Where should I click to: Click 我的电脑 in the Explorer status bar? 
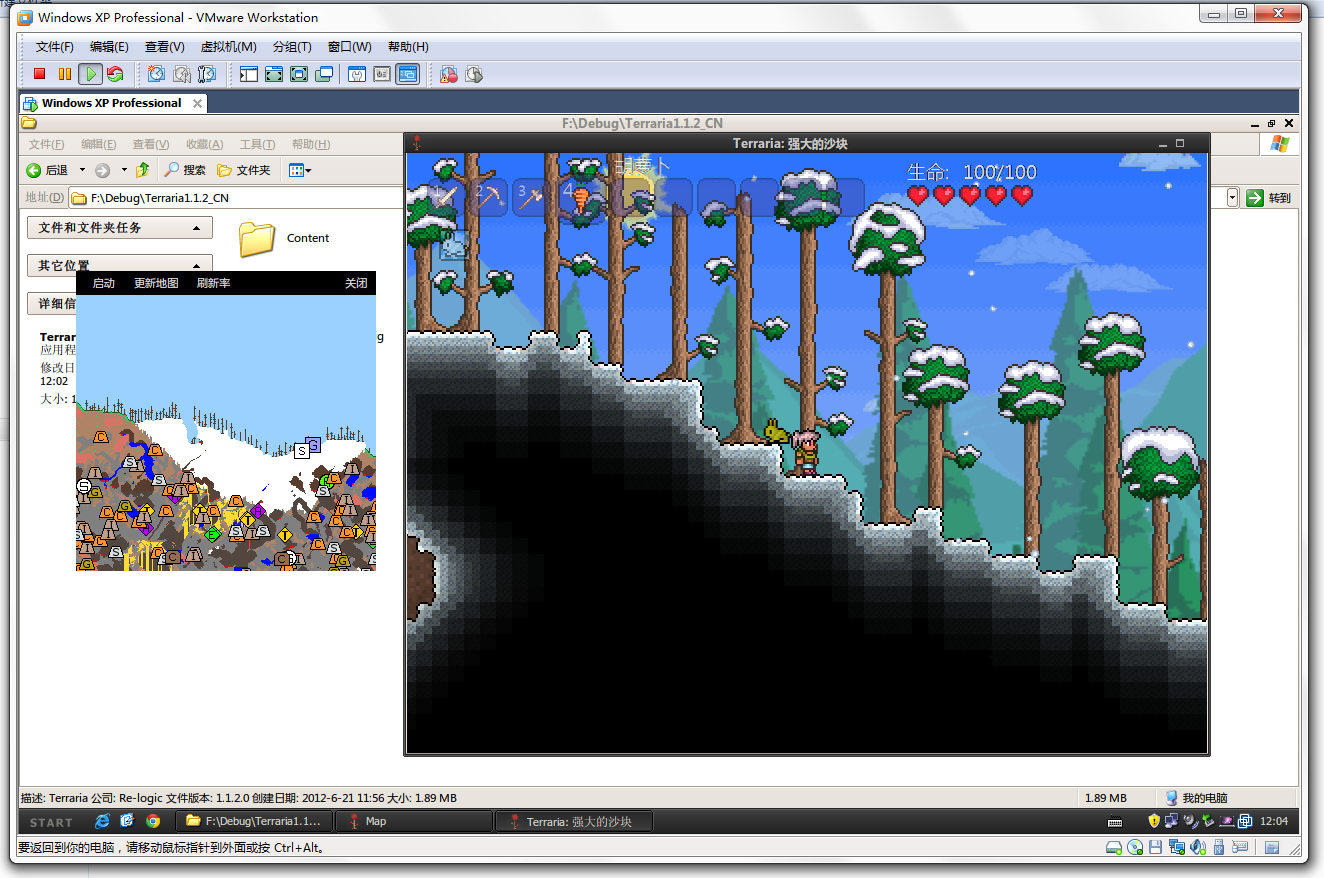click(1196, 798)
